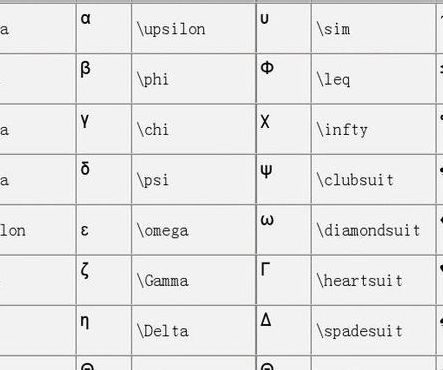Select the \sim command text
Image resolution: width=443 pixels, height=370 pixels.
334,29
